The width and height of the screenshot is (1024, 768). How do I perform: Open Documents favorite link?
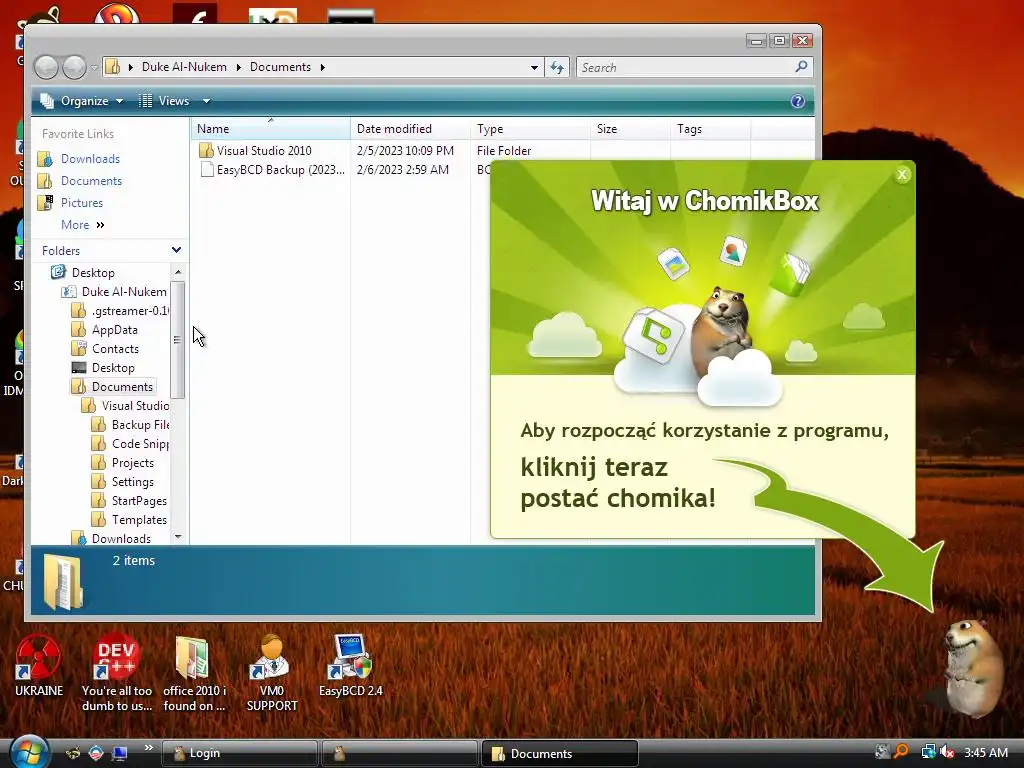80,181
